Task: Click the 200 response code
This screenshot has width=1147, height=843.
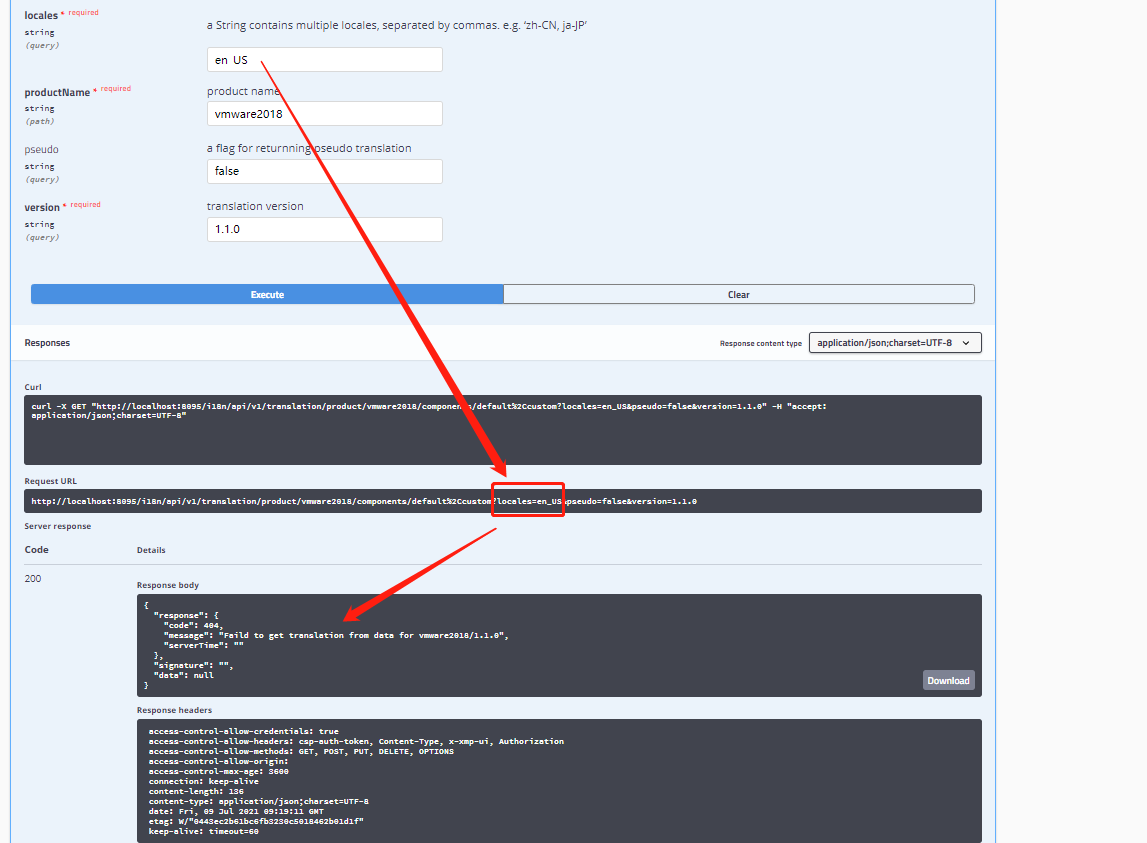Action: point(33,578)
